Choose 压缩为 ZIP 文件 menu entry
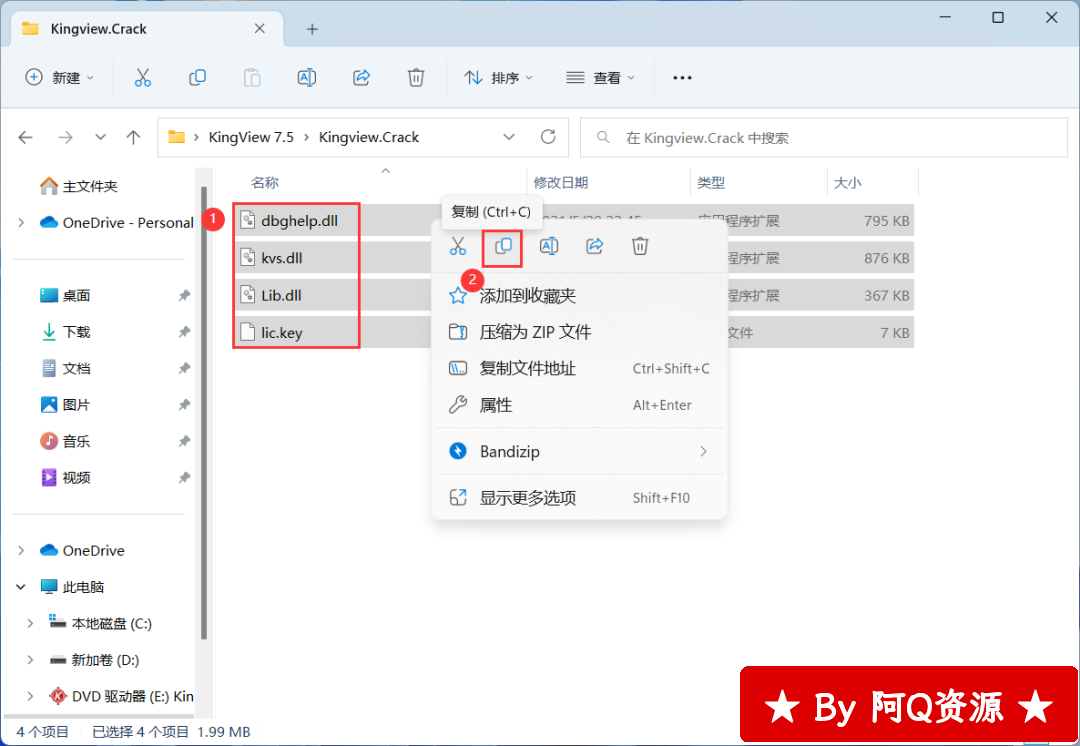The height and width of the screenshot is (746, 1080). (x=580, y=332)
